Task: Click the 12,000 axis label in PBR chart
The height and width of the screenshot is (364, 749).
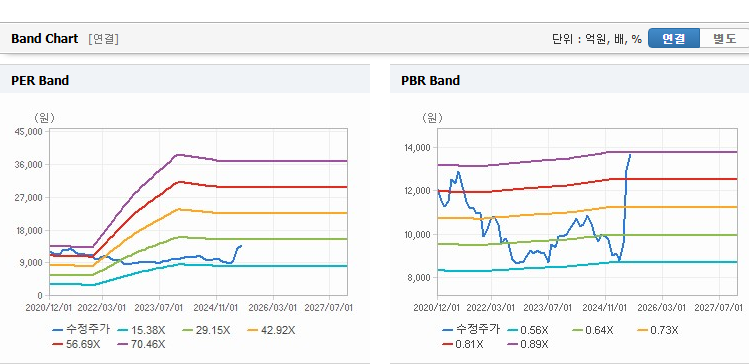Action: pos(418,191)
